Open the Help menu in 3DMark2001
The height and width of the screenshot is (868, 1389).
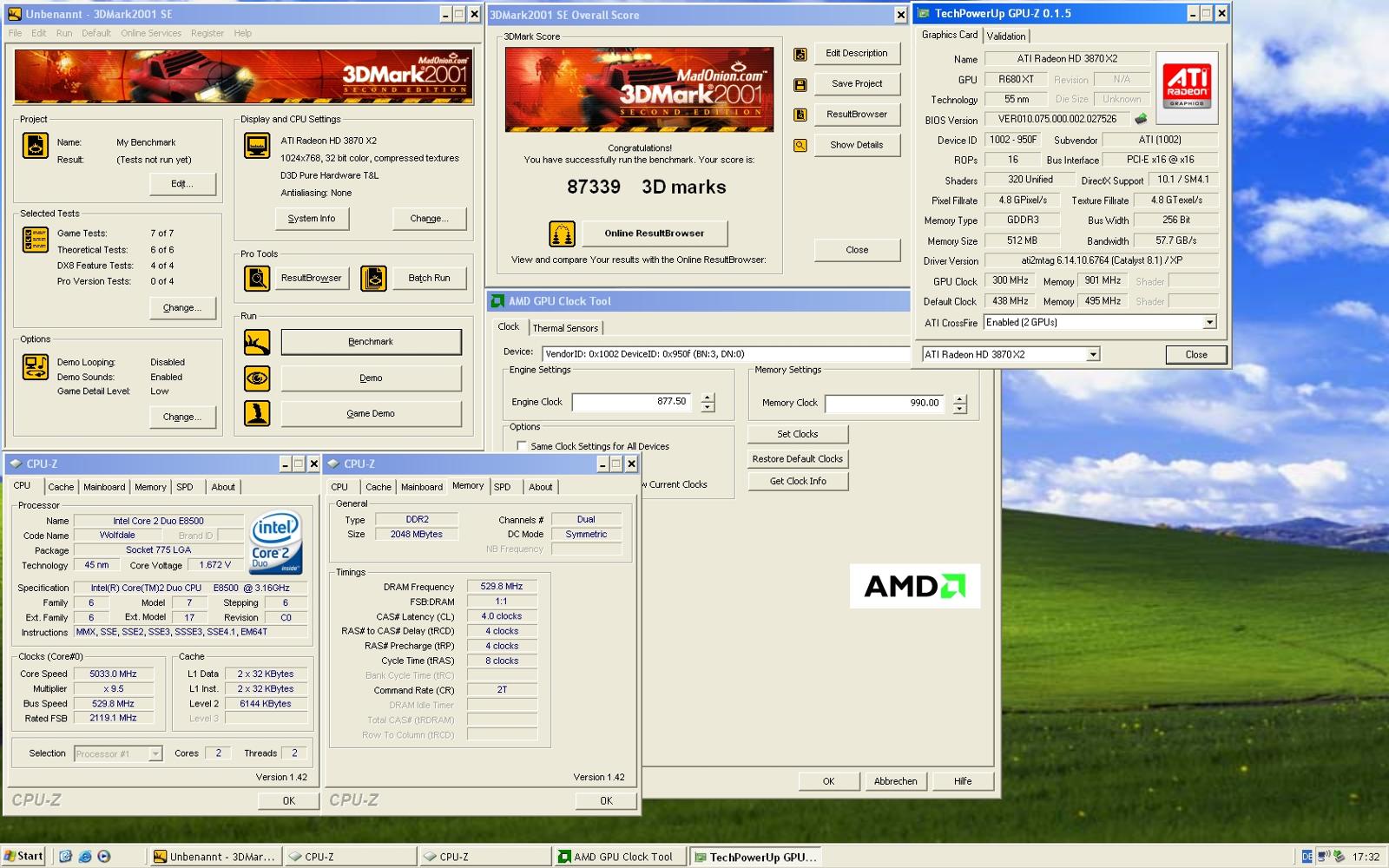243,33
